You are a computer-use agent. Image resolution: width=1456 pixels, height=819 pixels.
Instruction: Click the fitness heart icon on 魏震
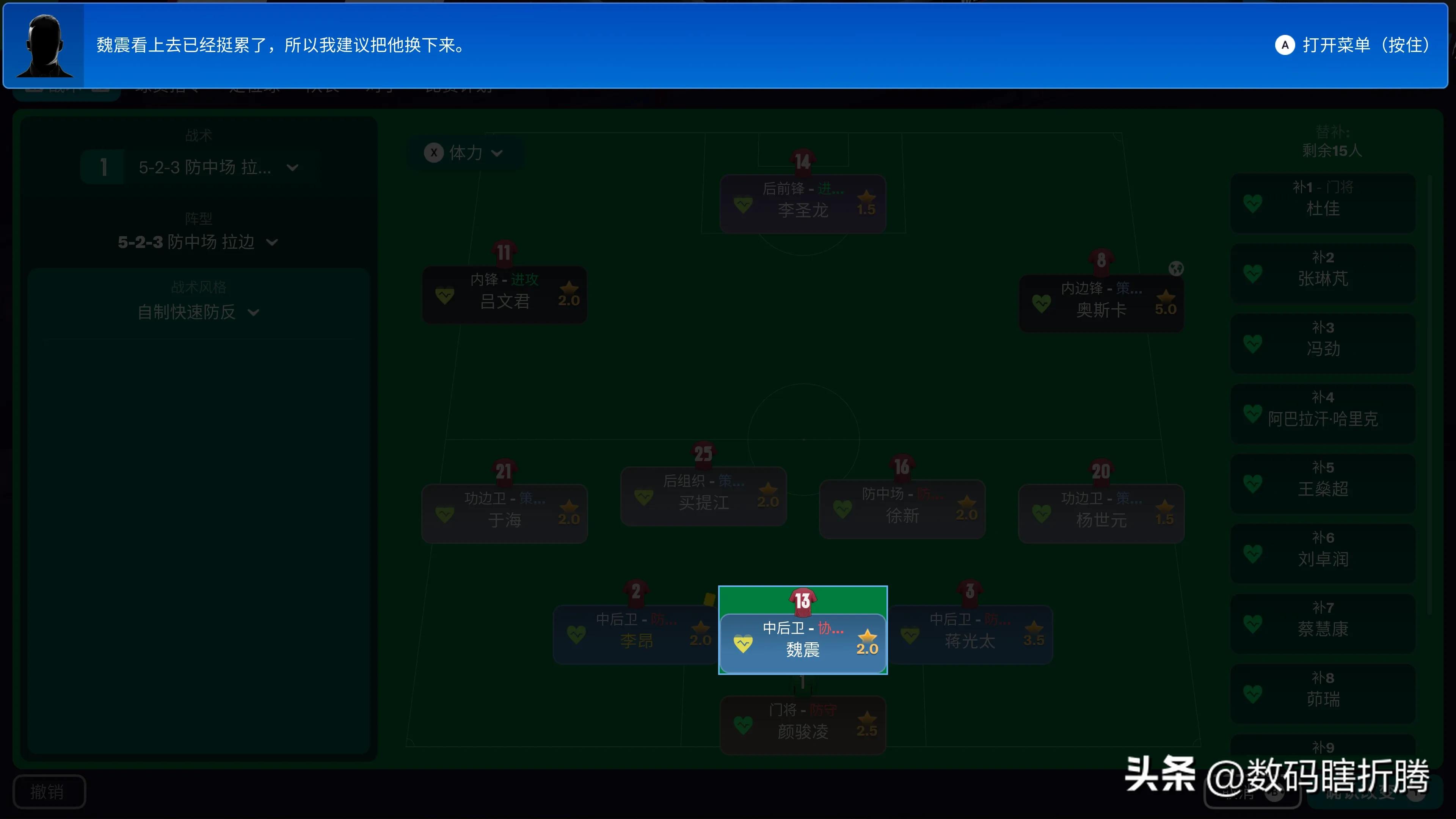coord(743,643)
